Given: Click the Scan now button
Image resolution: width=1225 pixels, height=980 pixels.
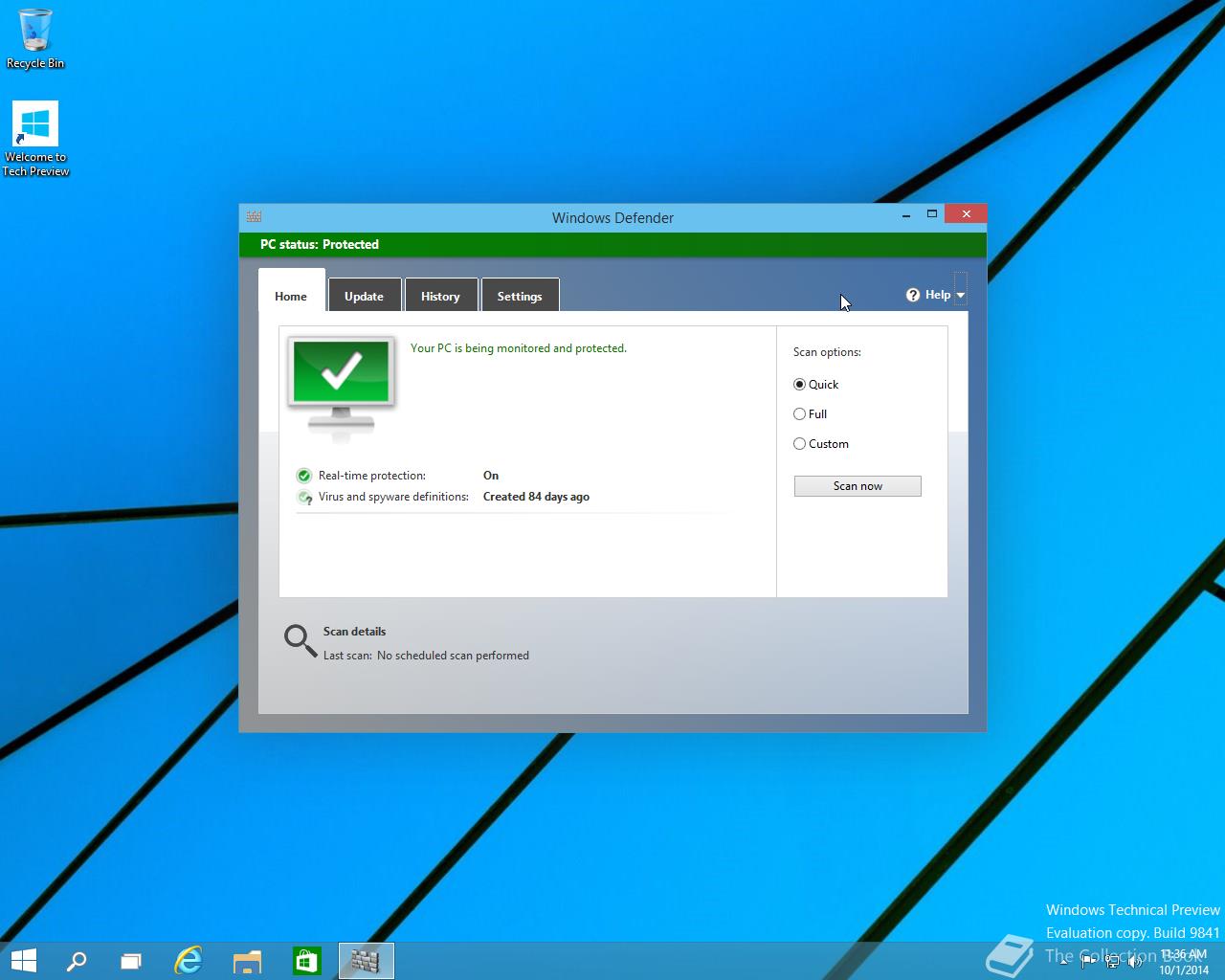Looking at the screenshot, I should [x=857, y=486].
